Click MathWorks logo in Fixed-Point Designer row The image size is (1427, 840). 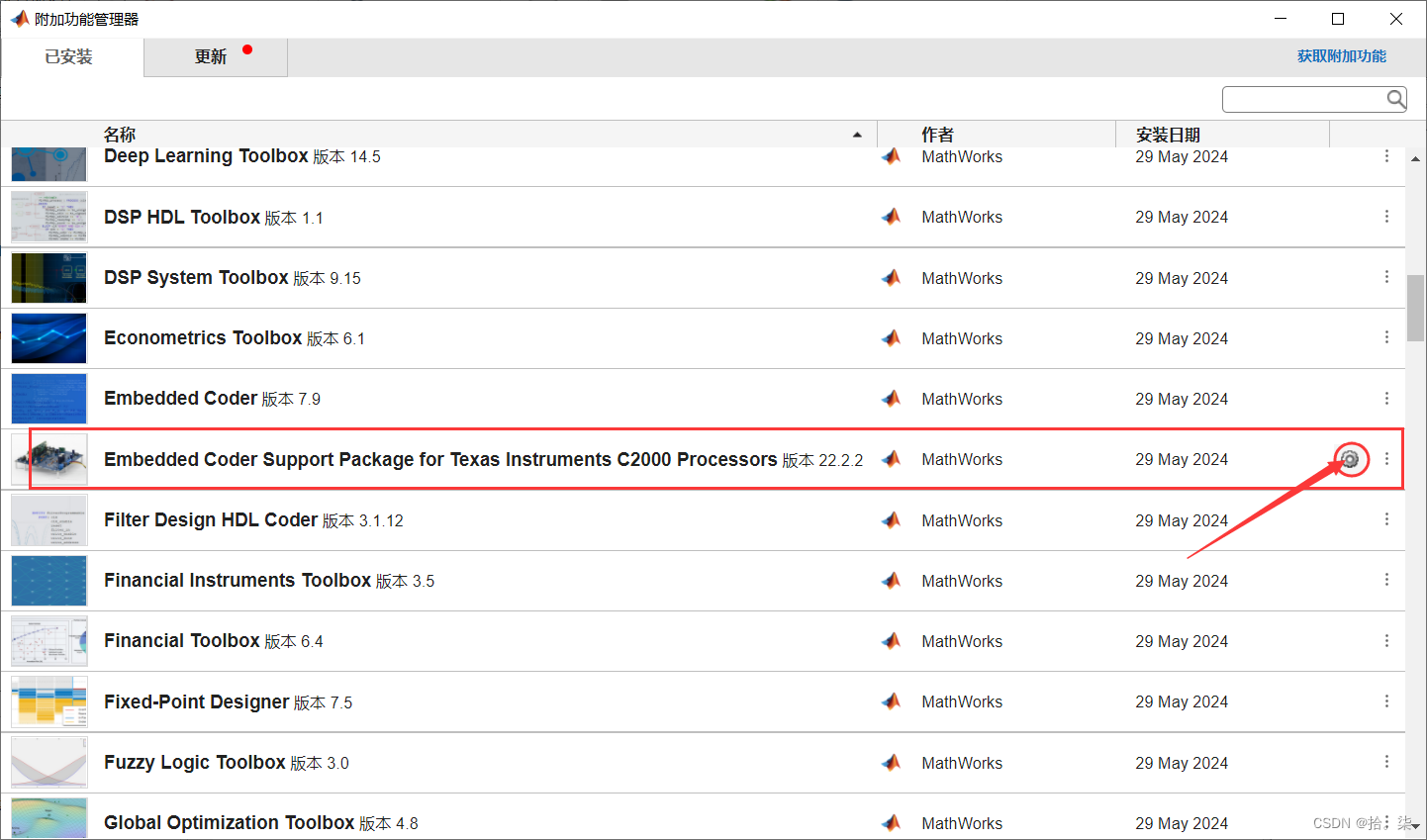pos(892,701)
